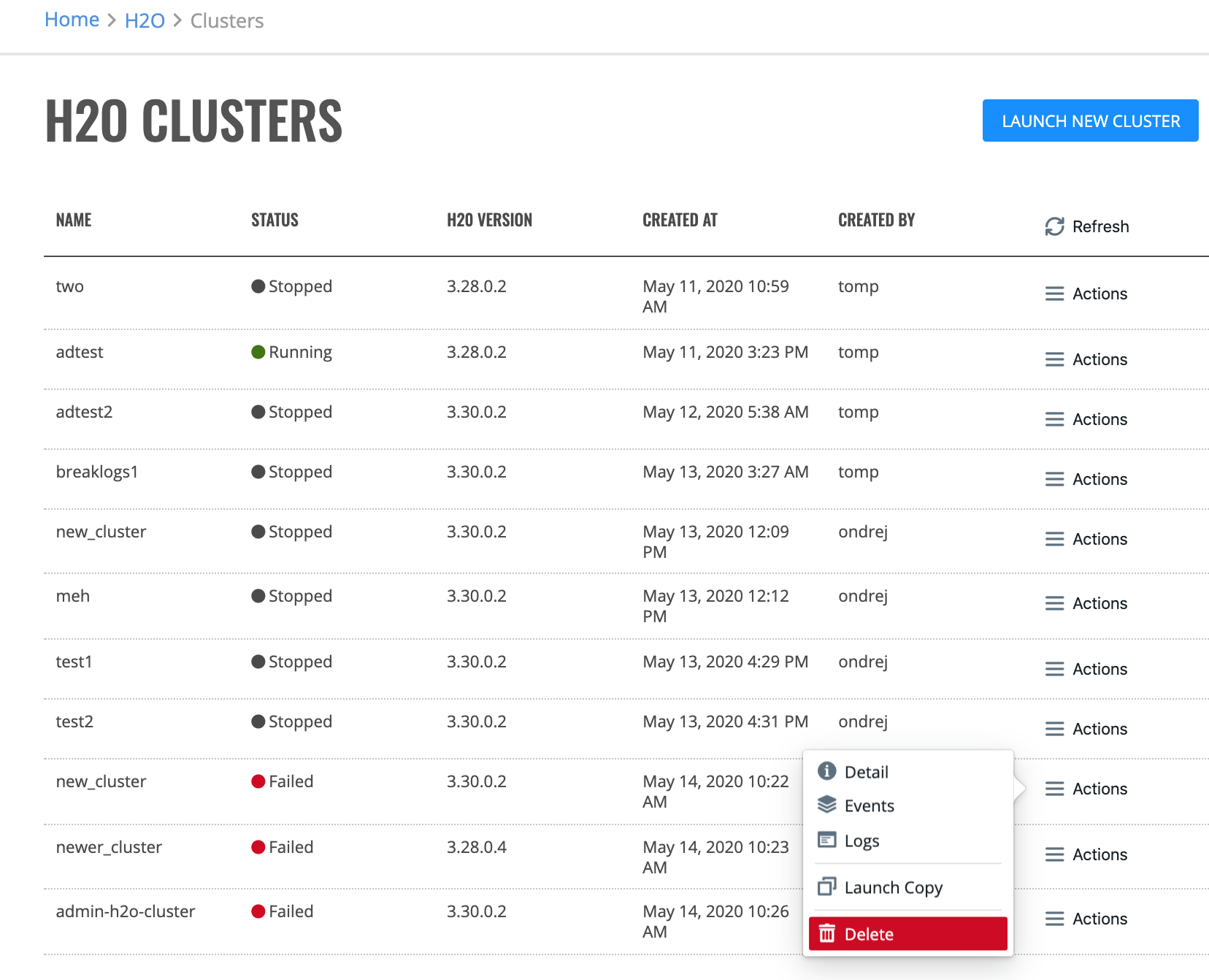Click the date May 13, 2020 3:27 AM
The width and height of the screenshot is (1209, 980).
coord(726,472)
